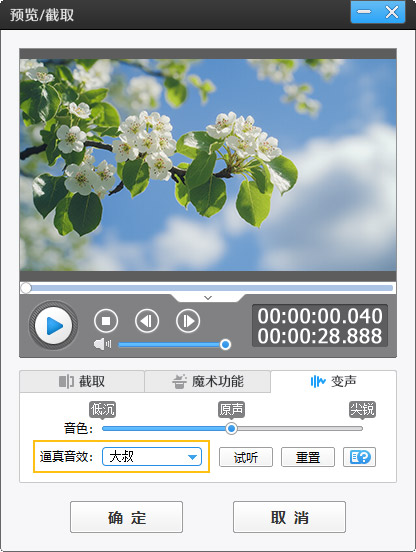Click the 试听 preview button
The image size is (416, 552).
[246, 457]
